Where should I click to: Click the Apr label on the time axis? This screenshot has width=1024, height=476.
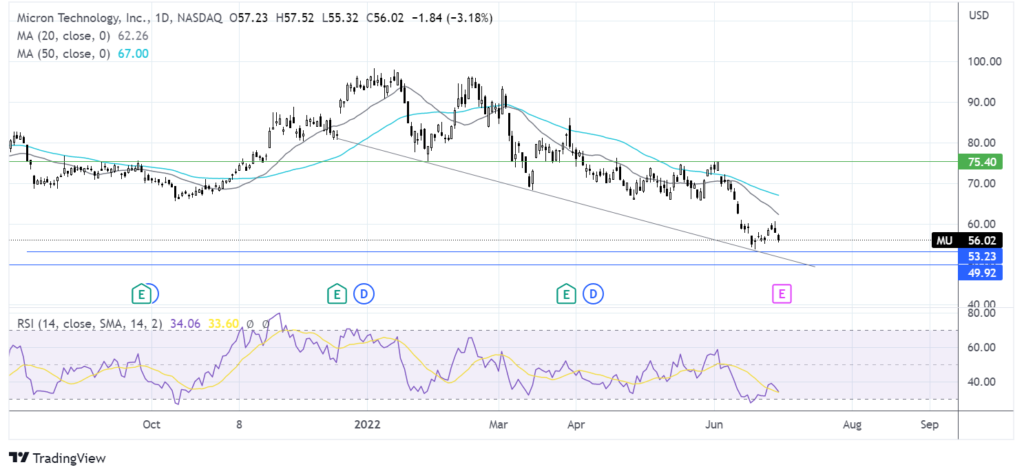(x=575, y=424)
